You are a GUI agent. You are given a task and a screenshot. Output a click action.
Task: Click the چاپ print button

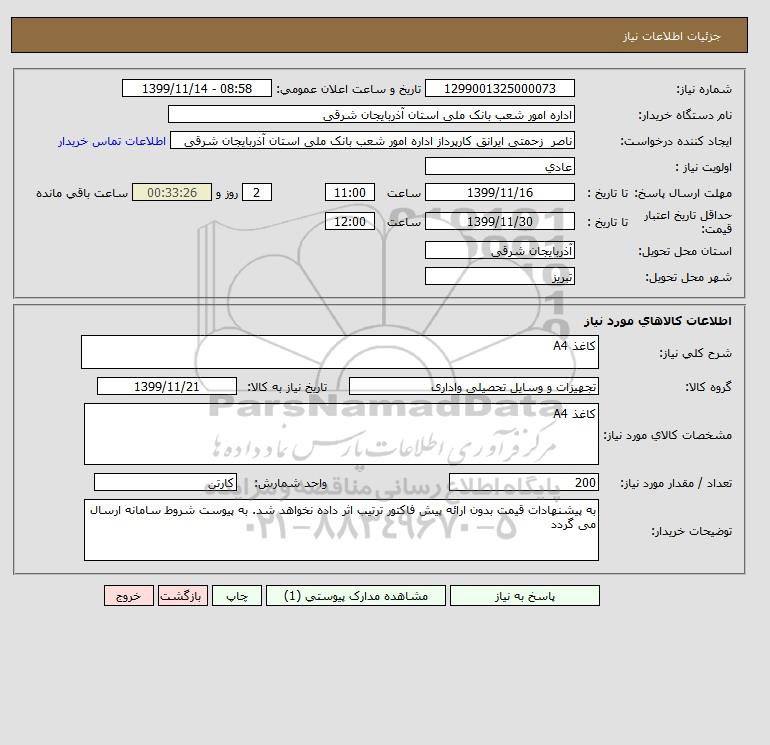point(237,596)
